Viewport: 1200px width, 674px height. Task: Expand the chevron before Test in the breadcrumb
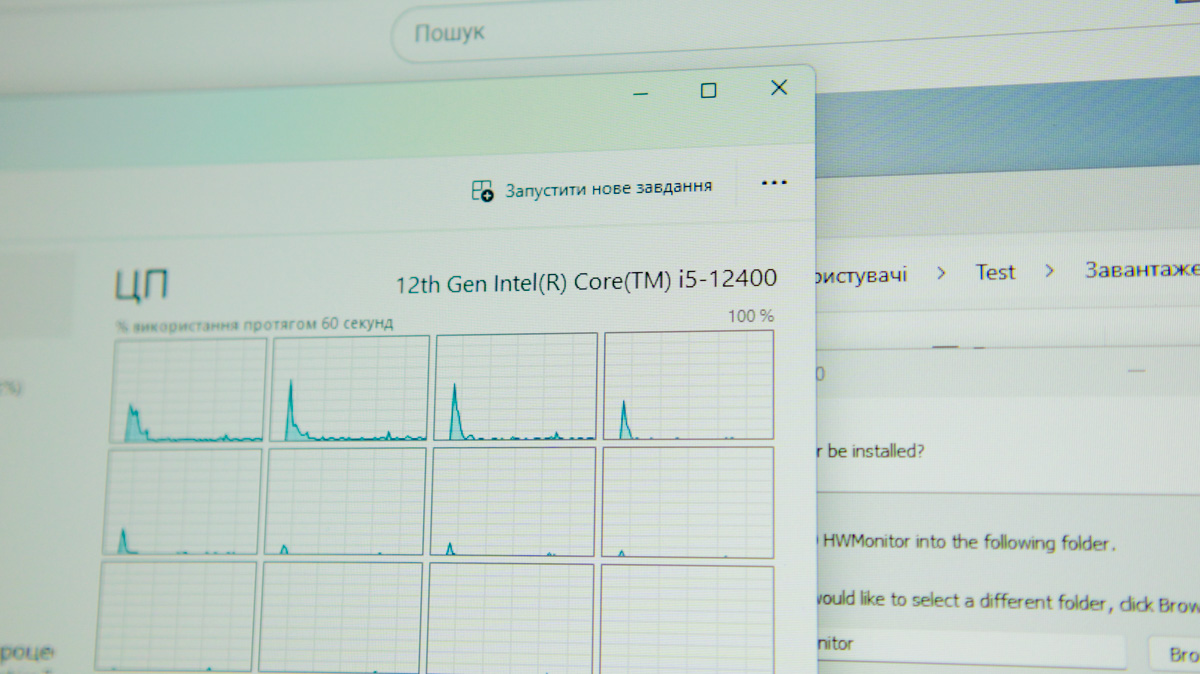point(941,273)
